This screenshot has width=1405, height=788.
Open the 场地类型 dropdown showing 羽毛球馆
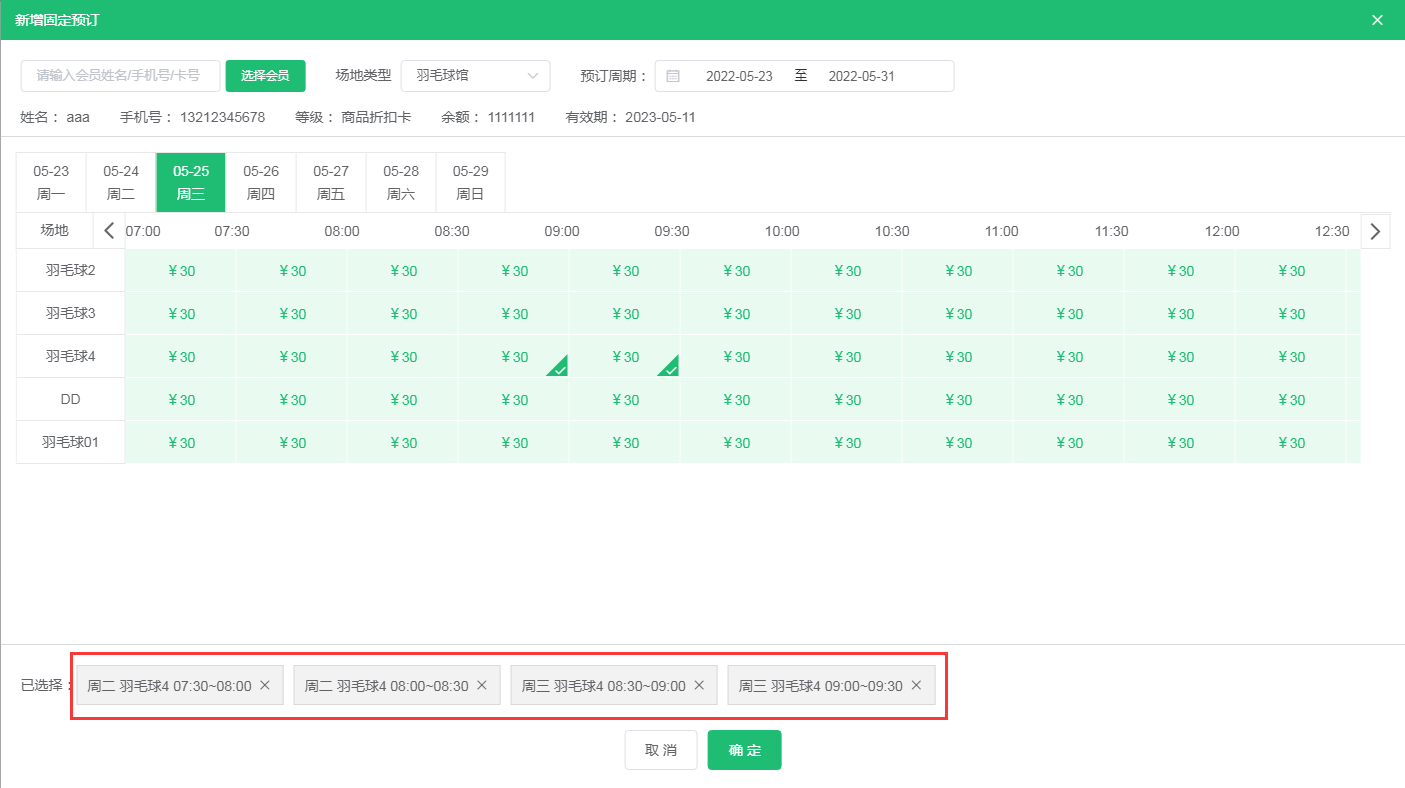475,76
